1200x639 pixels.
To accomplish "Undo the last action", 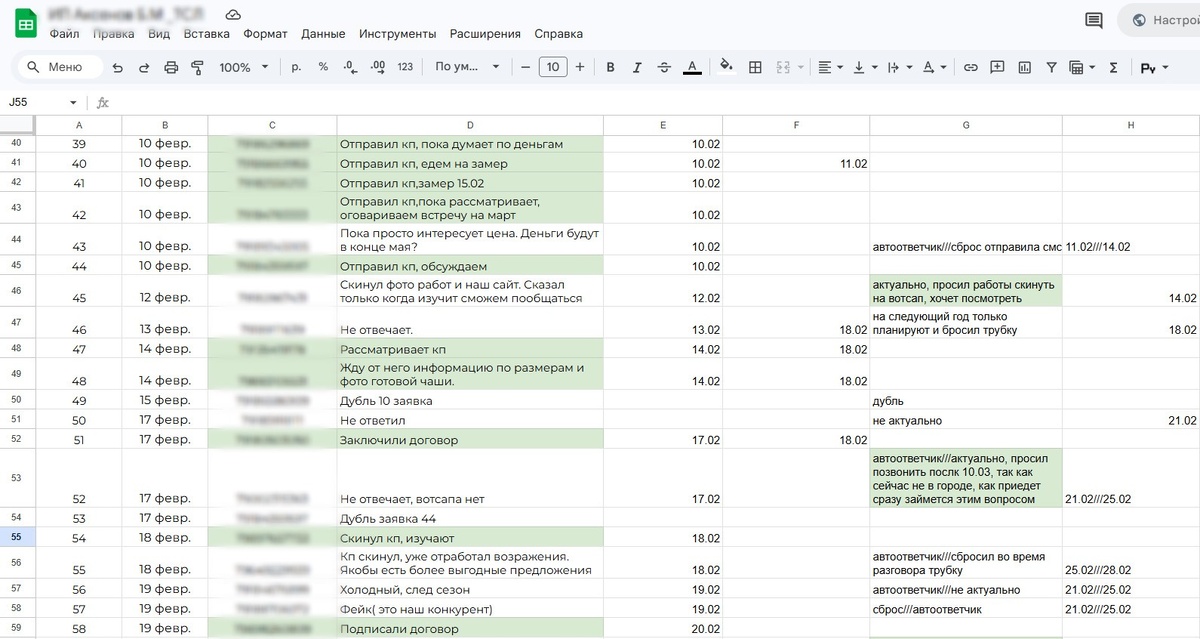I will [118, 67].
